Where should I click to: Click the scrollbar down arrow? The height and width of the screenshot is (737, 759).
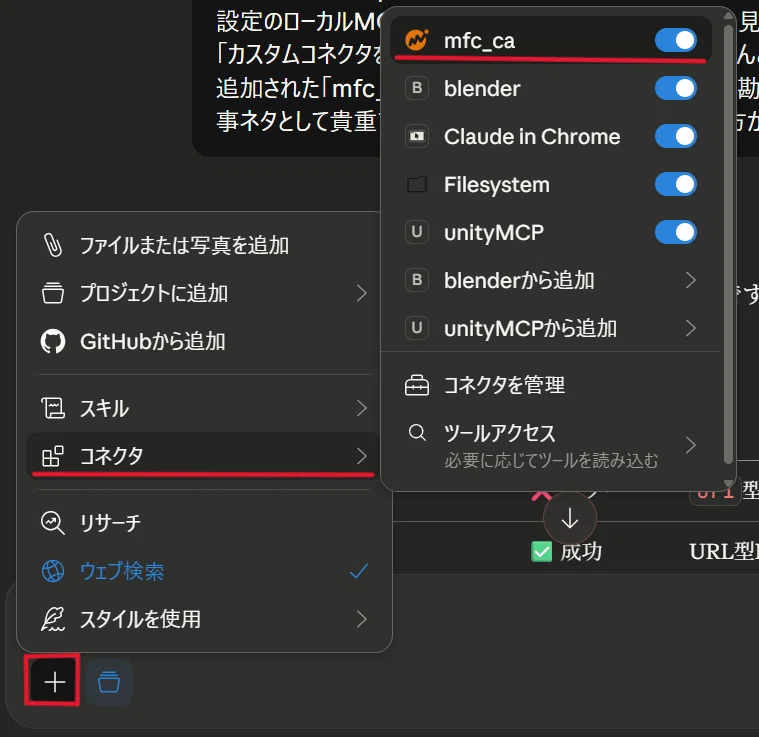728,483
